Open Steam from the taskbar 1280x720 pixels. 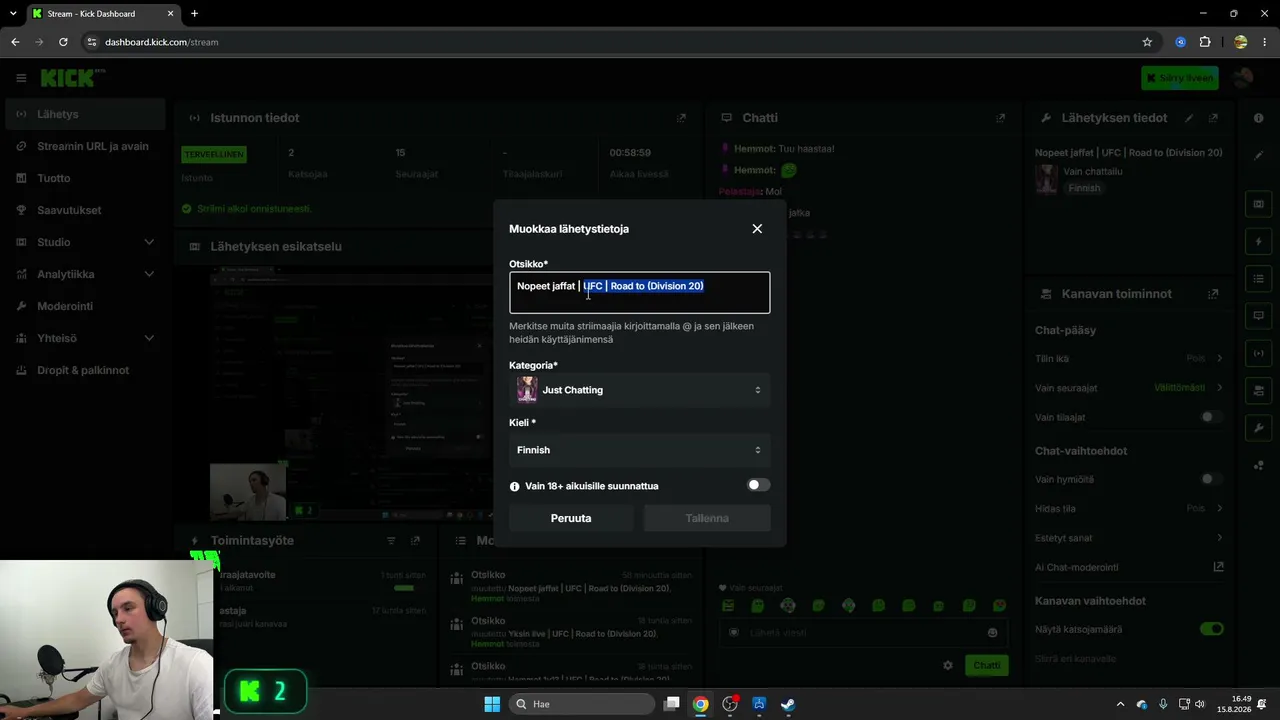[x=788, y=704]
